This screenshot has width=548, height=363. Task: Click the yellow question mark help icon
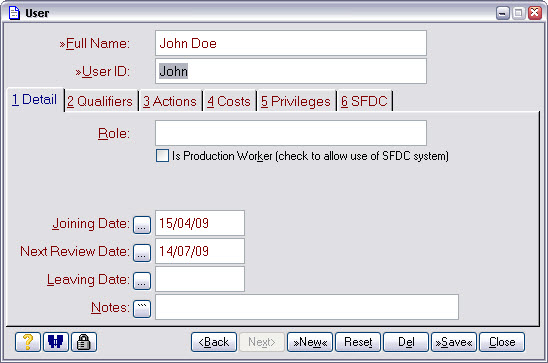28,342
